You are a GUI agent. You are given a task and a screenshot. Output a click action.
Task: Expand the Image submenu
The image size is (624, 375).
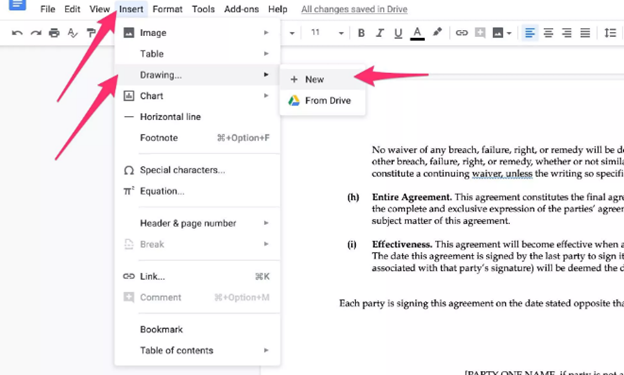(x=197, y=33)
